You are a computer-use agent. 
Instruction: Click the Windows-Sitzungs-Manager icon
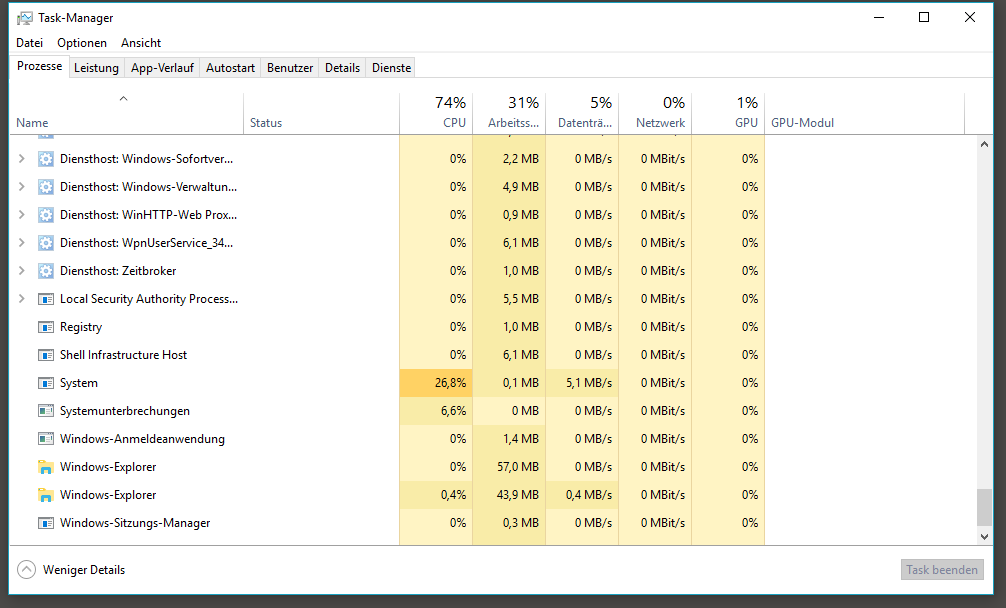pyautogui.click(x=46, y=523)
